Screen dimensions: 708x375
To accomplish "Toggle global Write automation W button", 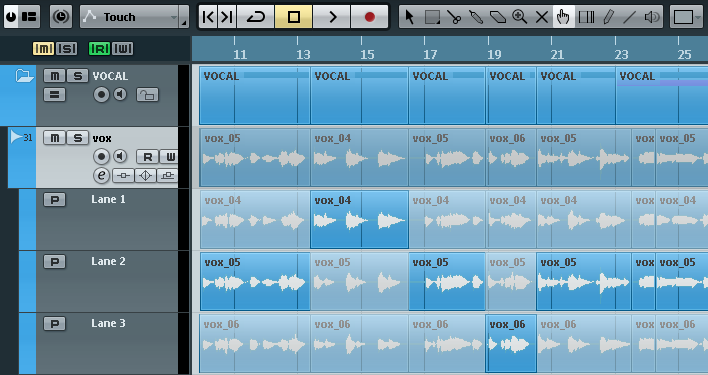I will tap(122, 48).
